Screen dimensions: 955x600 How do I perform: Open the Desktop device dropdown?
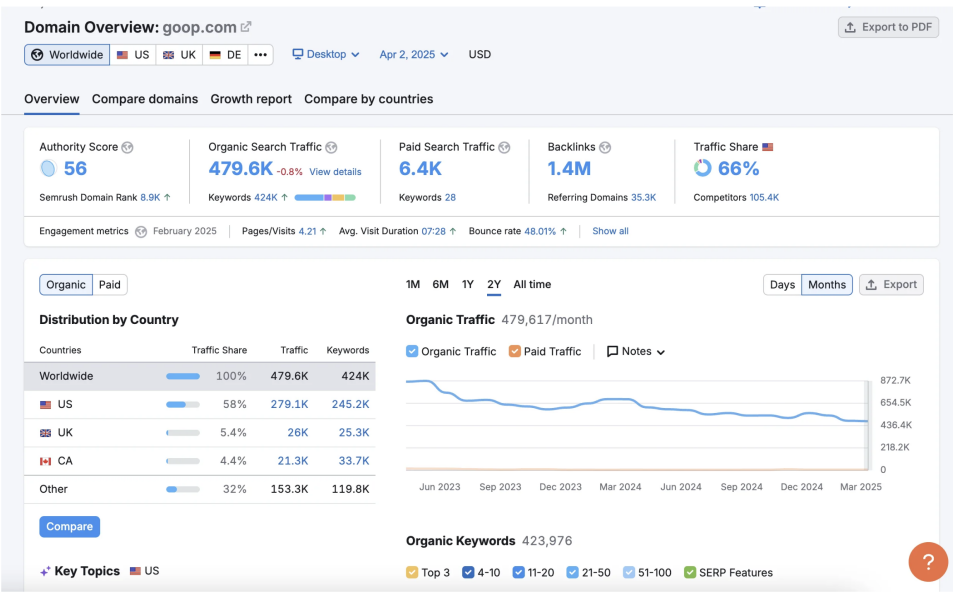pos(326,54)
